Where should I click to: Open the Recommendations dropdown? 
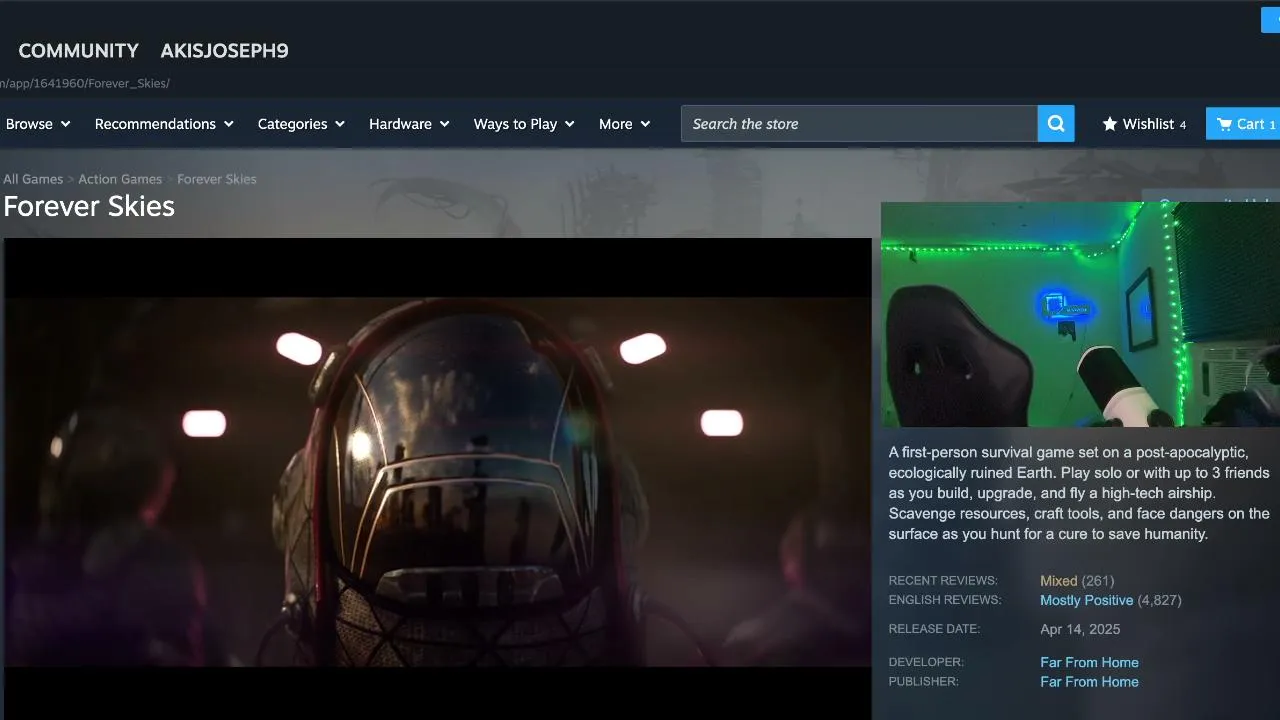click(x=164, y=124)
